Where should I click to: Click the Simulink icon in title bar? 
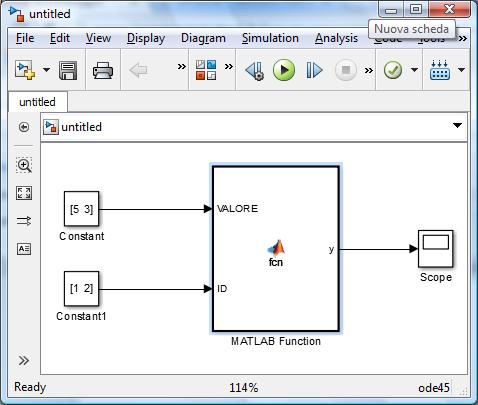tap(17, 14)
